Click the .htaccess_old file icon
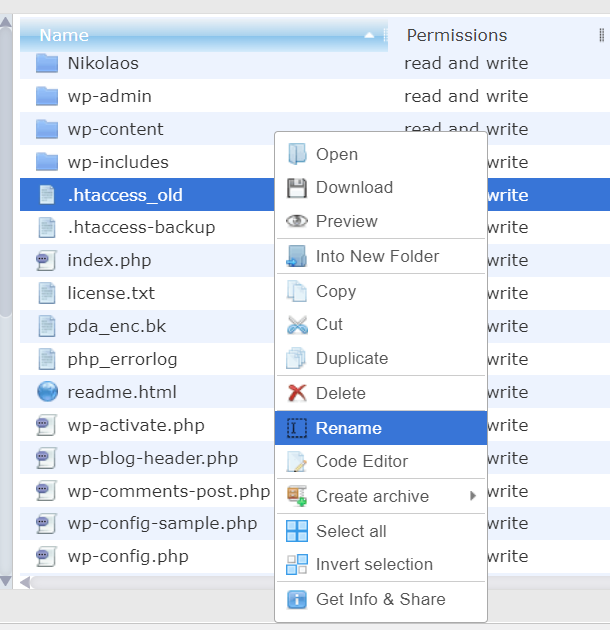 (x=47, y=195)
